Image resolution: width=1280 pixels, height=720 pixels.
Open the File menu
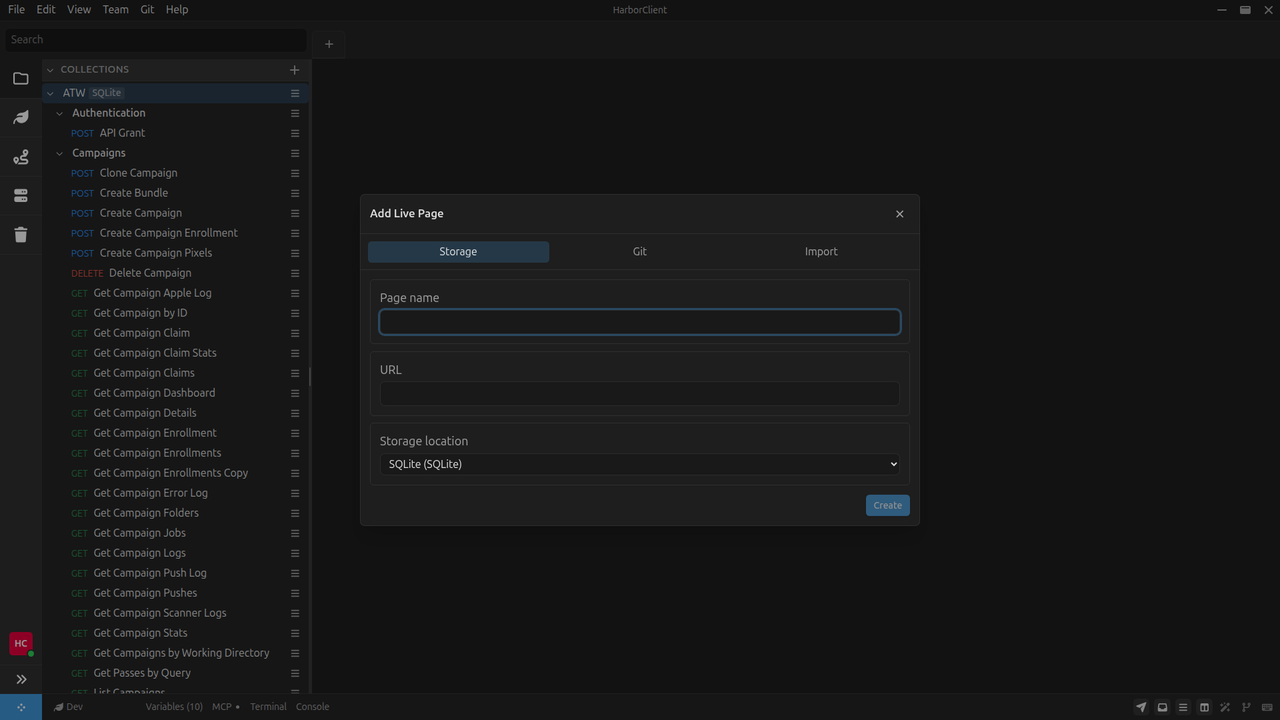coord(16,9)
